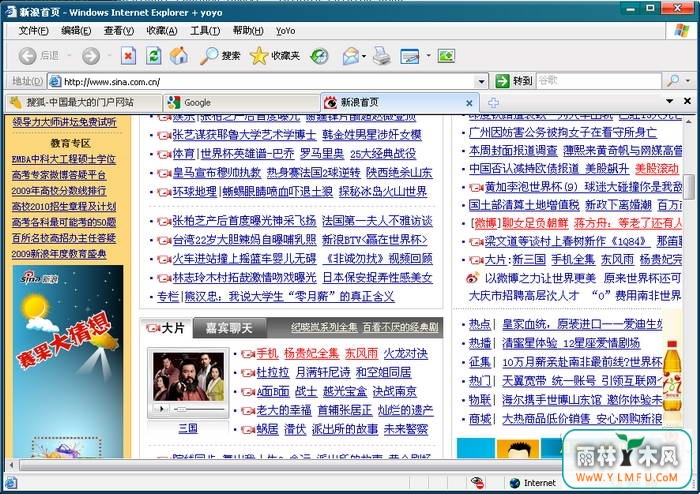700x494 pixels.
Task: Open link 广州因妨害公务被拘女子在看守所身亡
Action: pyautogui.click(x=562, y=133)
